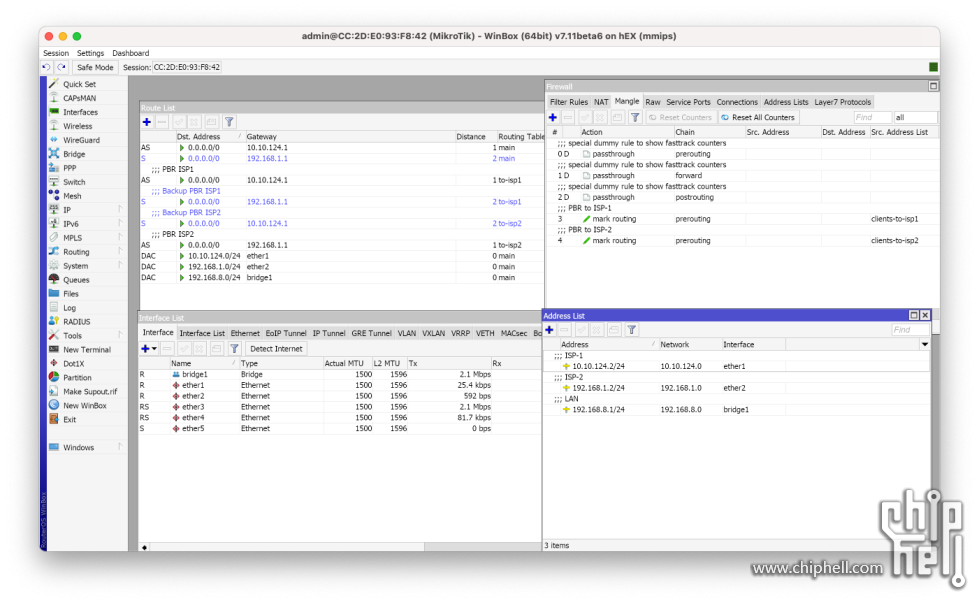The height and width of the screenshot is (603, 979).
Task: Open the 'all' filter dropdown in Firewall
Action: point(915,117)
